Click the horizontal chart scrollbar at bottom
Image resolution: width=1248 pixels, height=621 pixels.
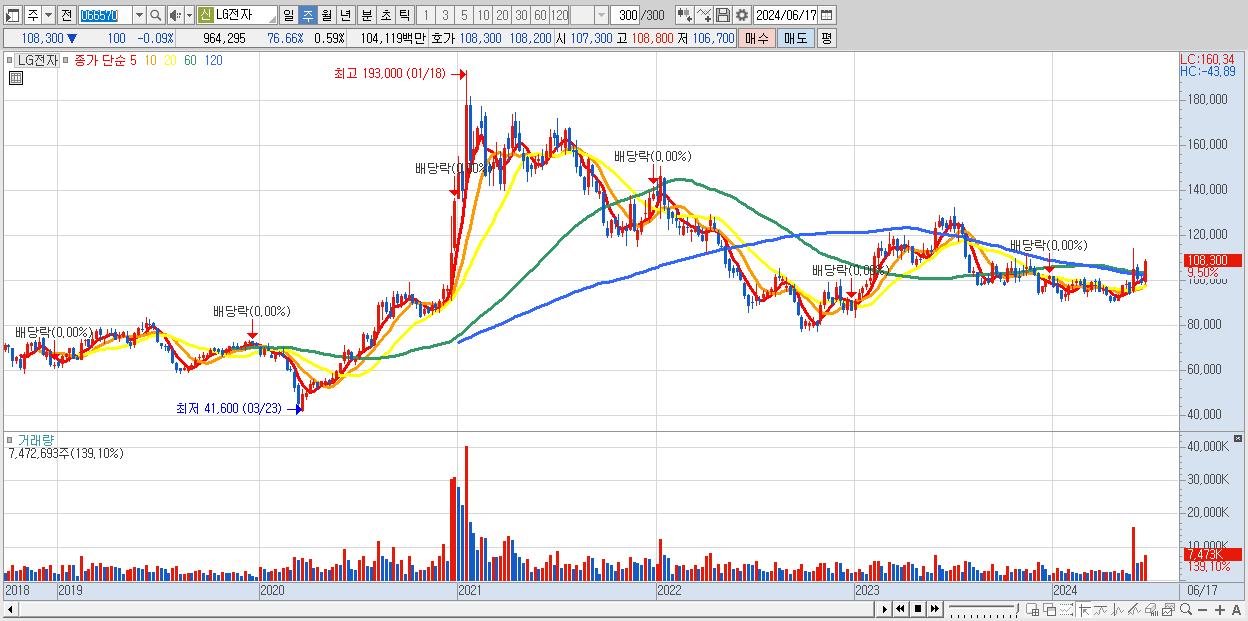pos(437,610)
